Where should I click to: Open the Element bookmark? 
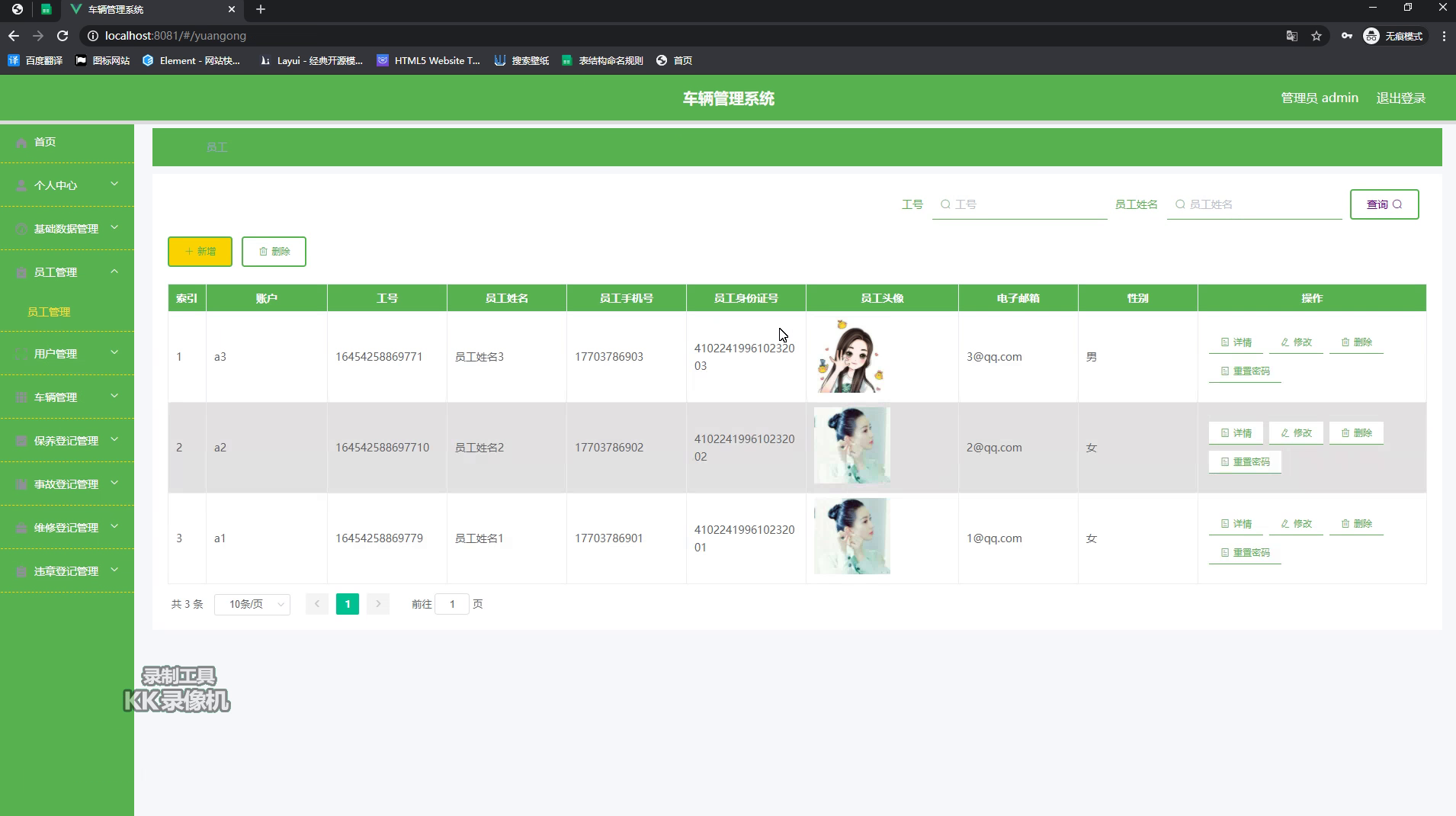click(191, 60)
